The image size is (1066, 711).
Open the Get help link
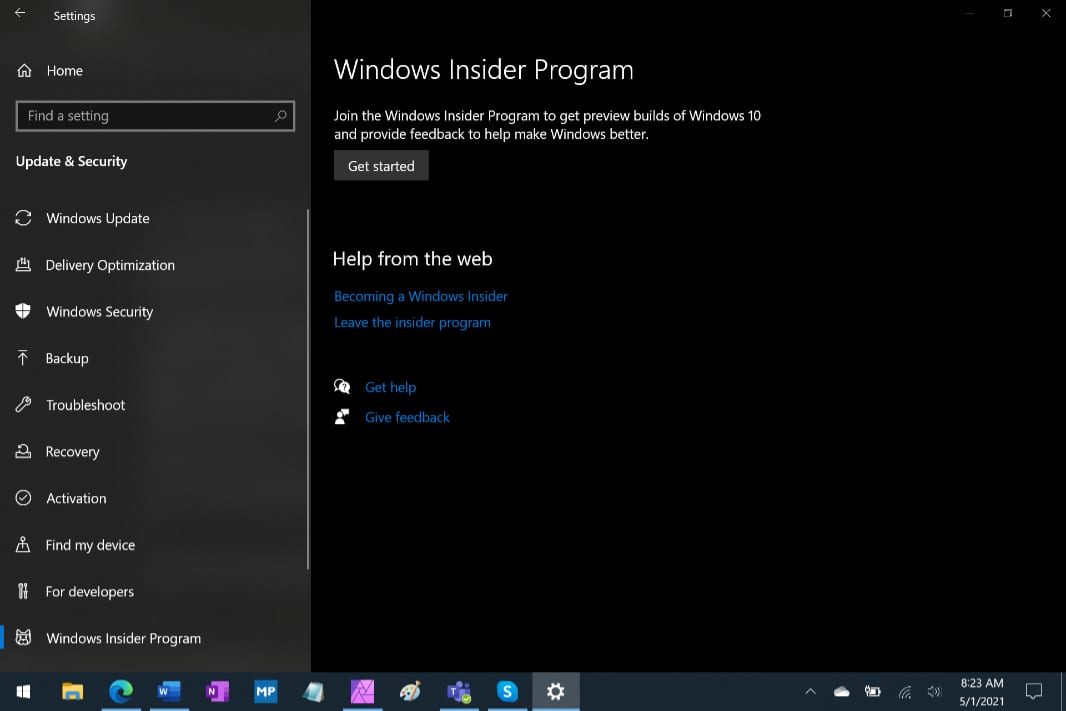point(390,387)
